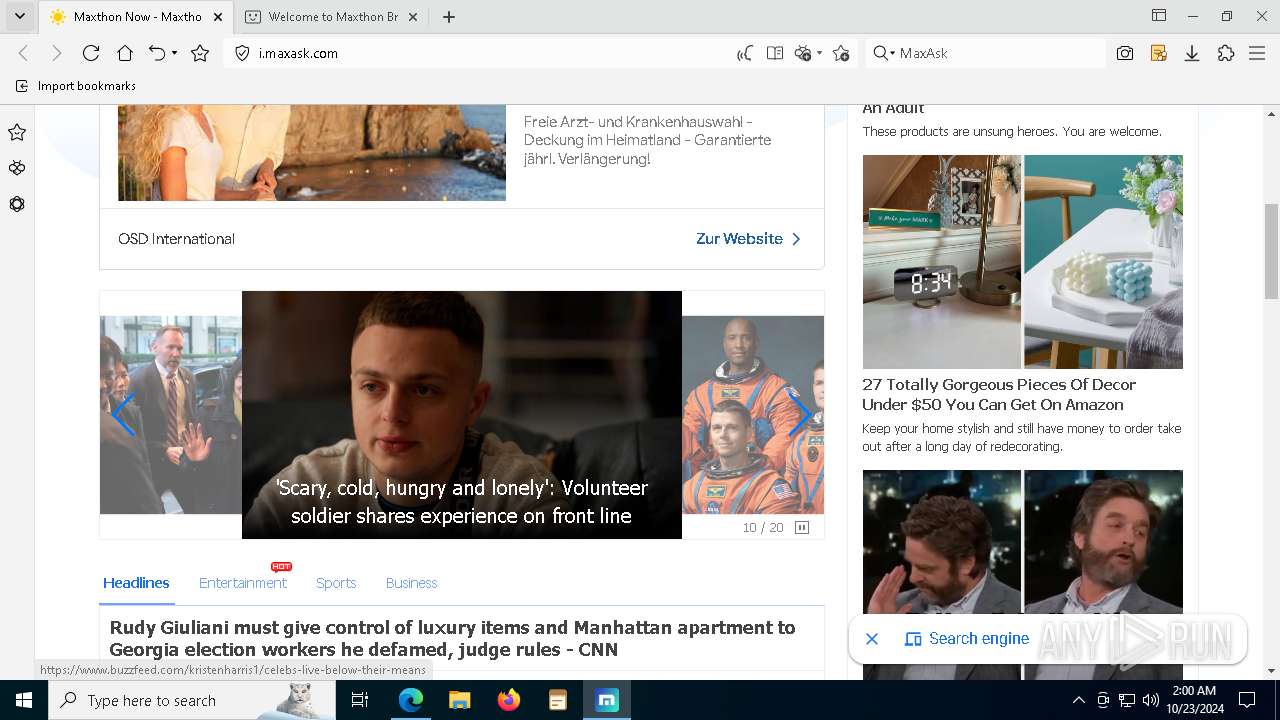Screen dimensions: 1280x720
Task: Click the decor clock and candle image
Action: [1022, 262]
